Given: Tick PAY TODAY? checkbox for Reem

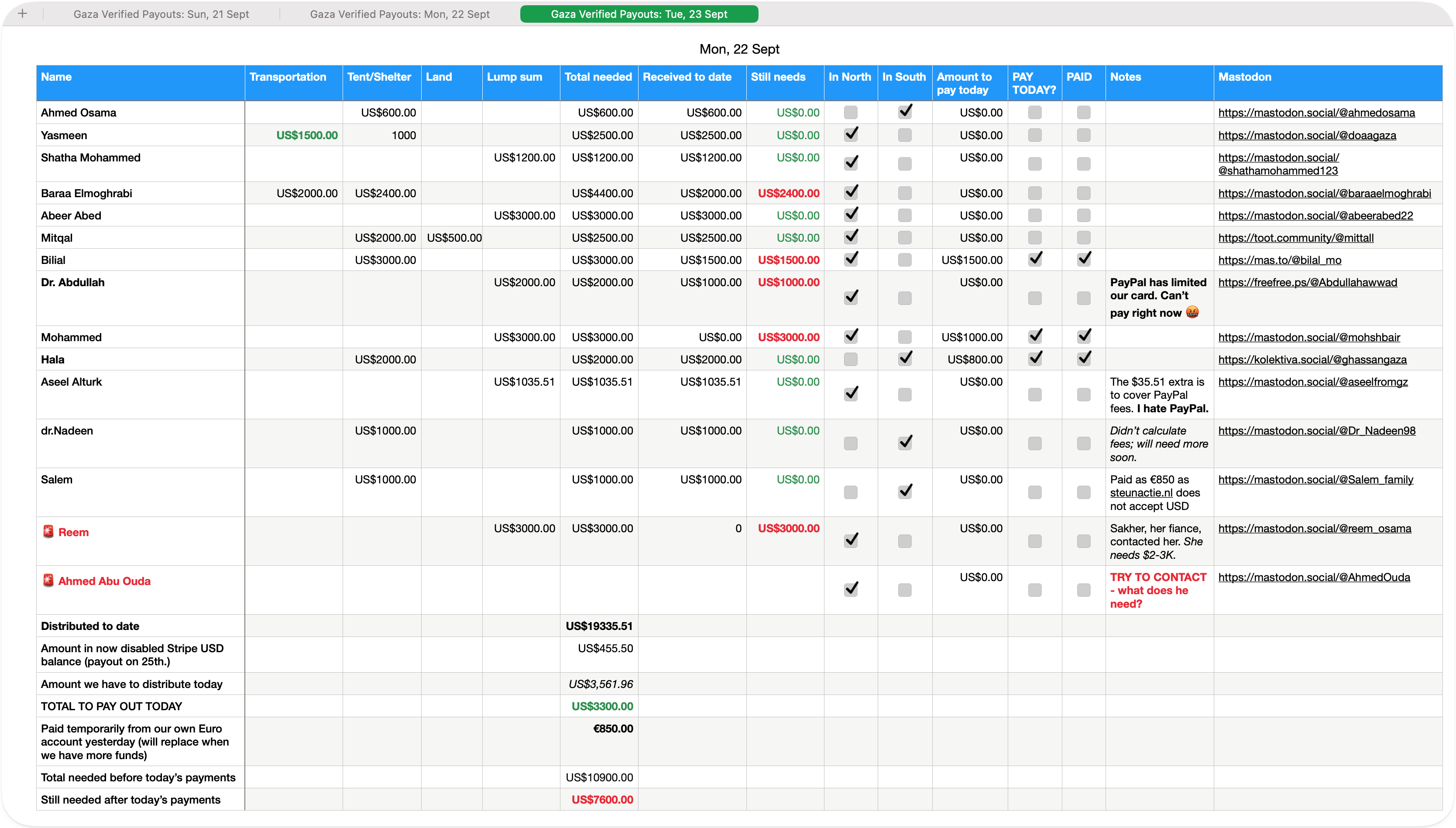Looking at the screenshot, I should [x=1034, y=541].
